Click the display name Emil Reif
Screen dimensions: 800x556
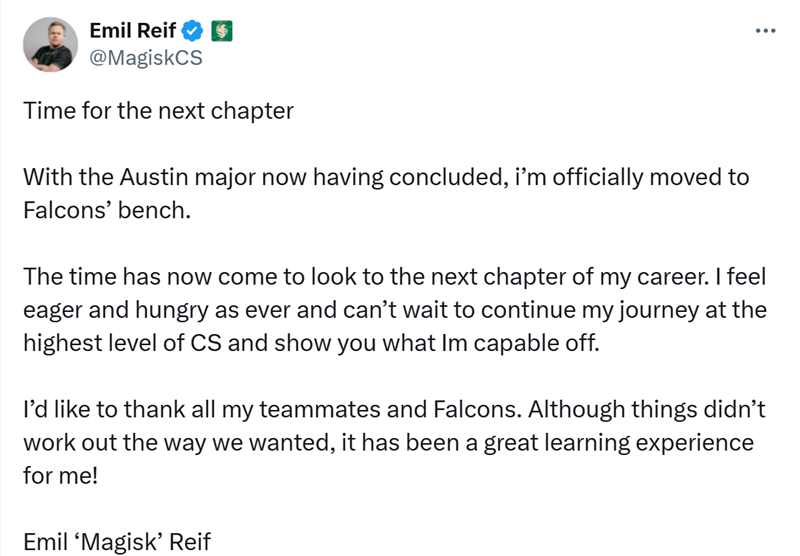click(x=133, y=31)
